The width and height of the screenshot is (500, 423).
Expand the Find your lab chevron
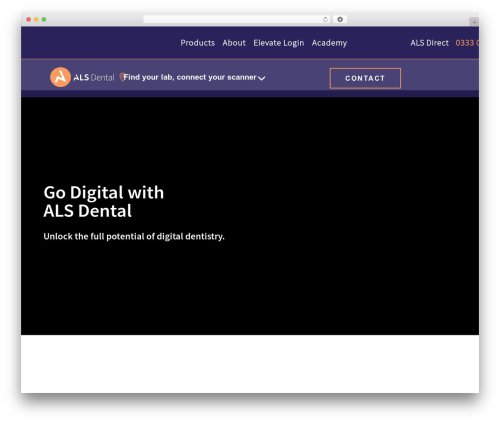262,78
